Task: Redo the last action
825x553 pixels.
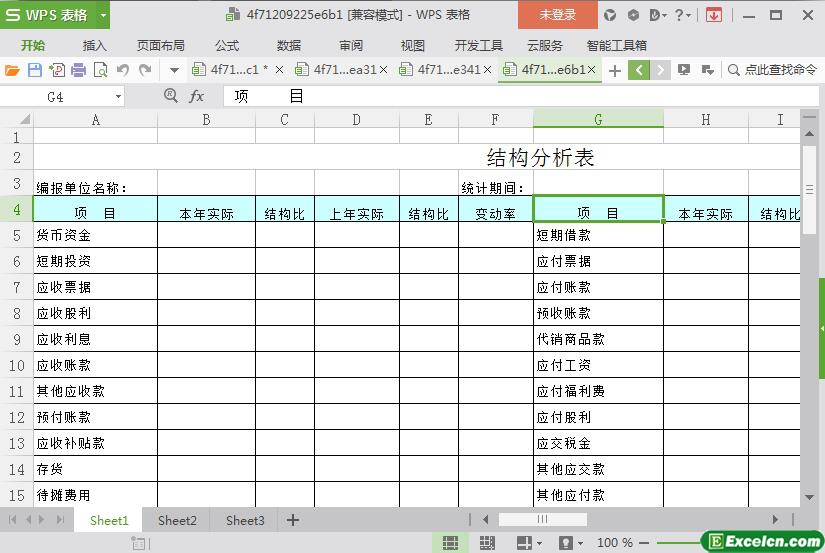Action: coord(145,69)
